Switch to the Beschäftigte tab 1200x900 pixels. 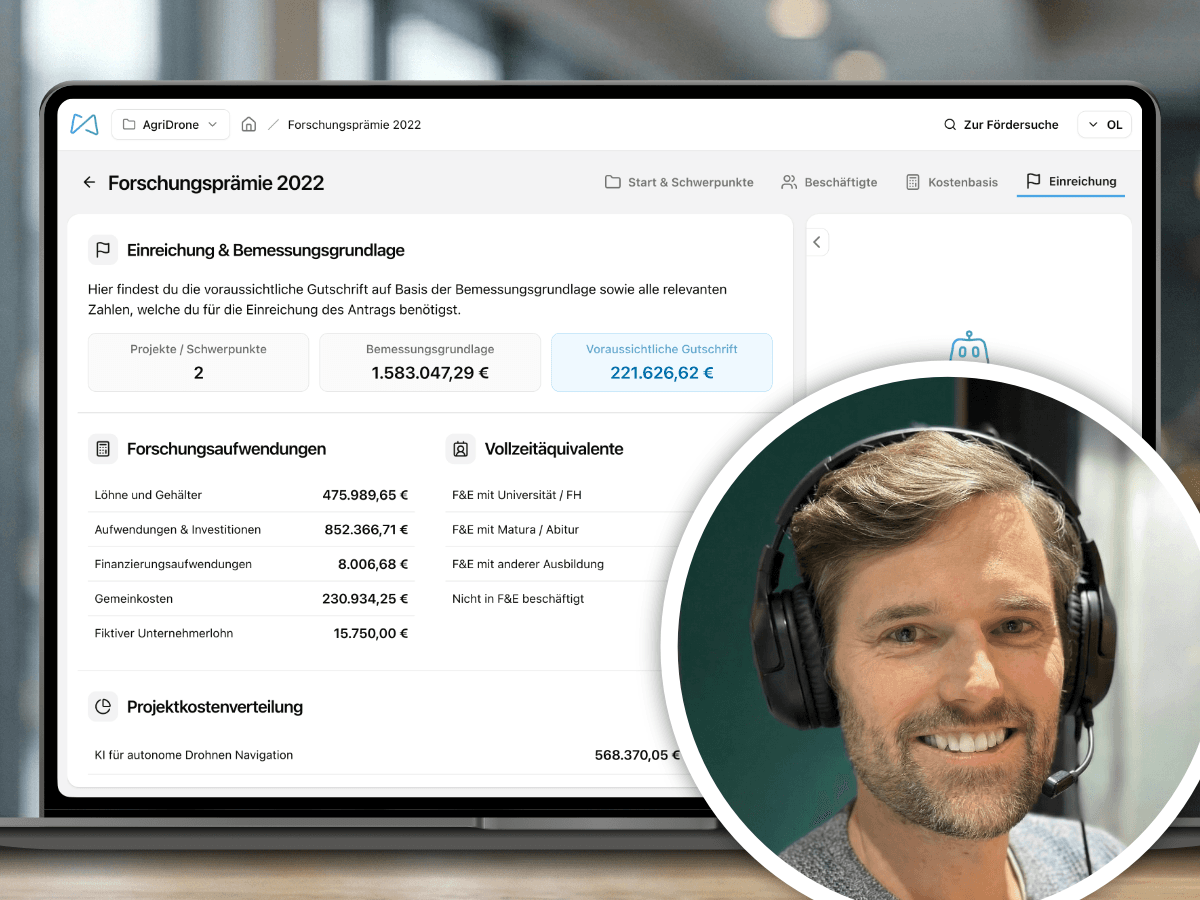(829, 182)
